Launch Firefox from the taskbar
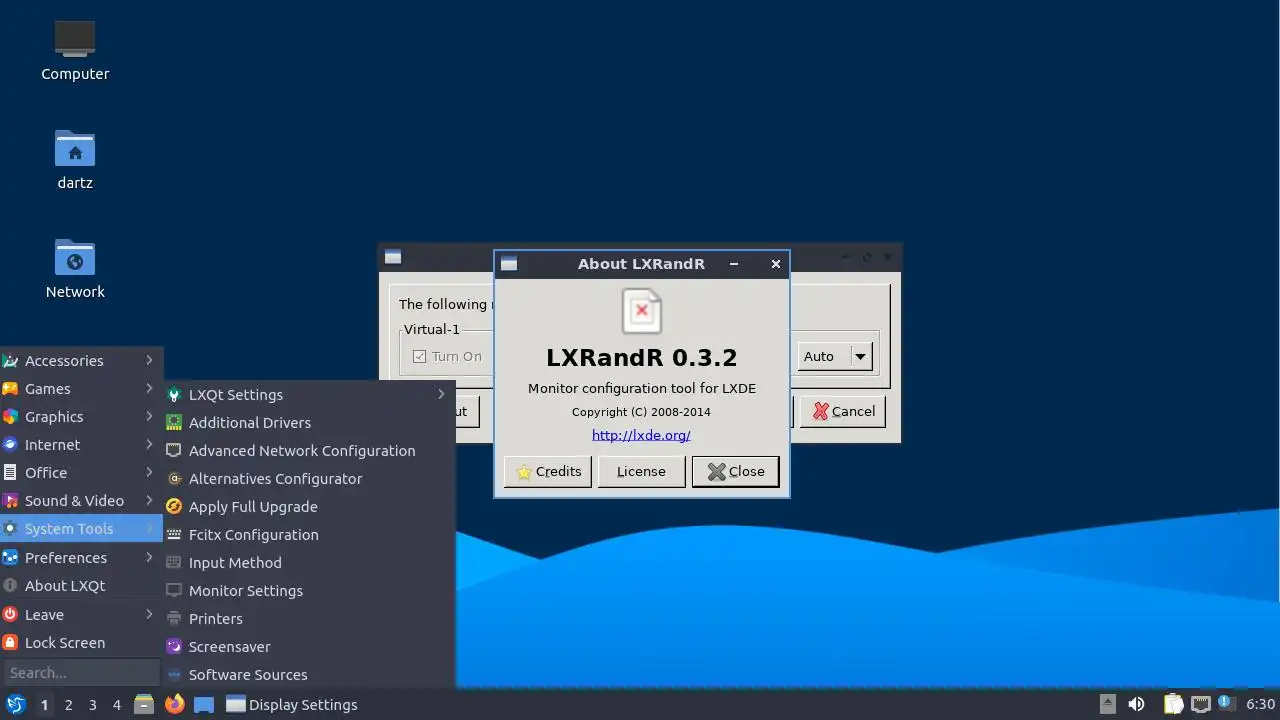 [174, 704]
